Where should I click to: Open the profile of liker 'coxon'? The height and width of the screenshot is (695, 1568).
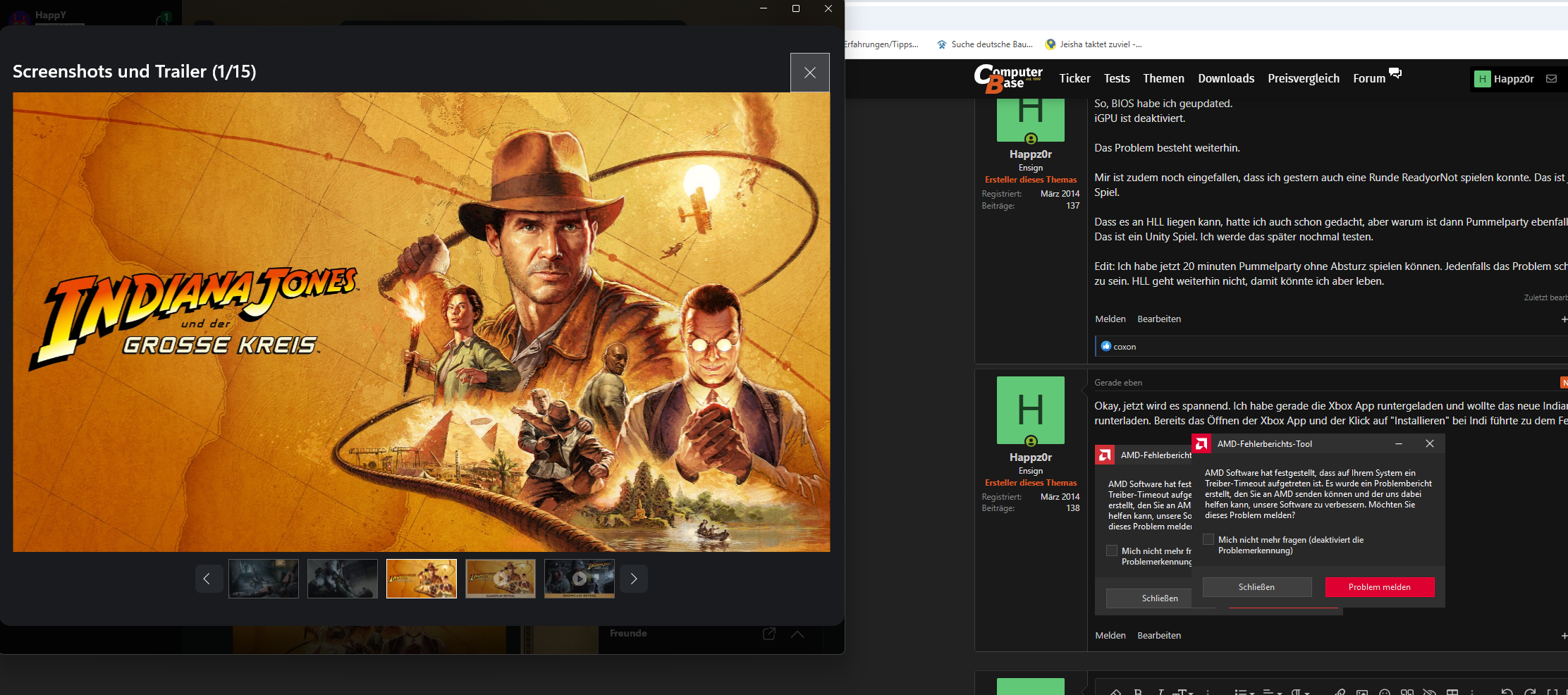1125,347
